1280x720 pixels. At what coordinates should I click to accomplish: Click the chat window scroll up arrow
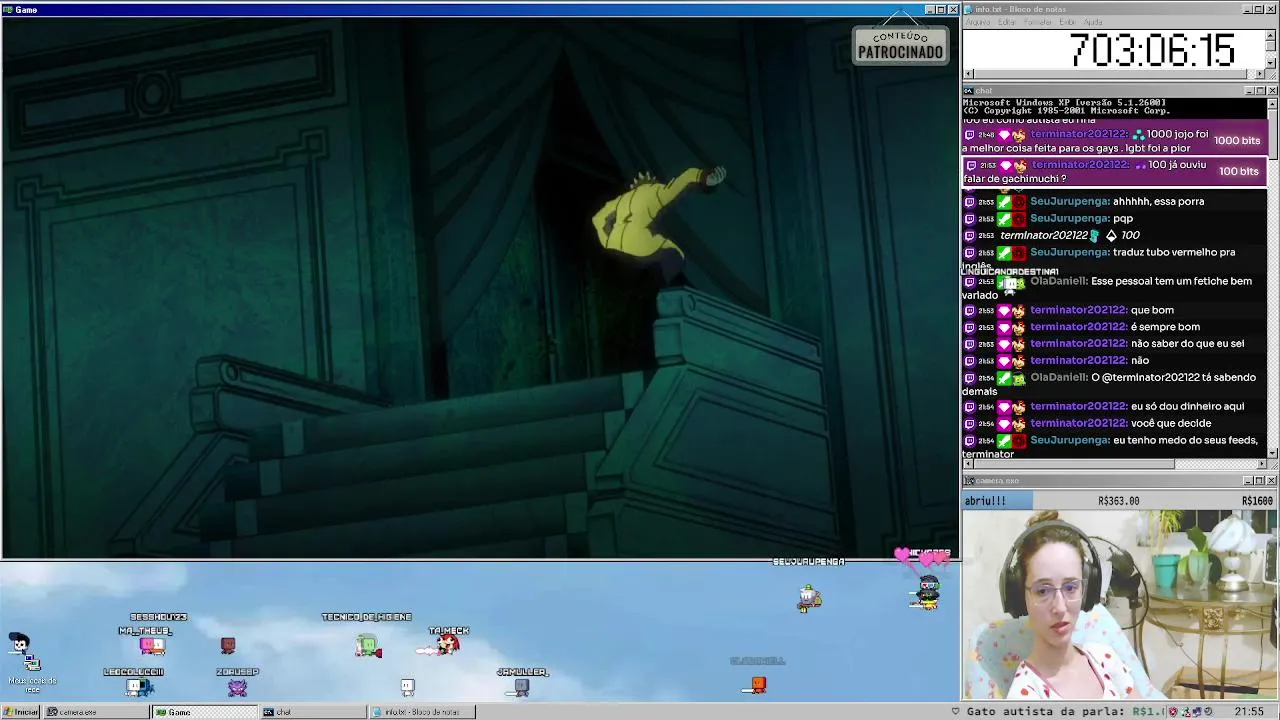coord(1273,103)
